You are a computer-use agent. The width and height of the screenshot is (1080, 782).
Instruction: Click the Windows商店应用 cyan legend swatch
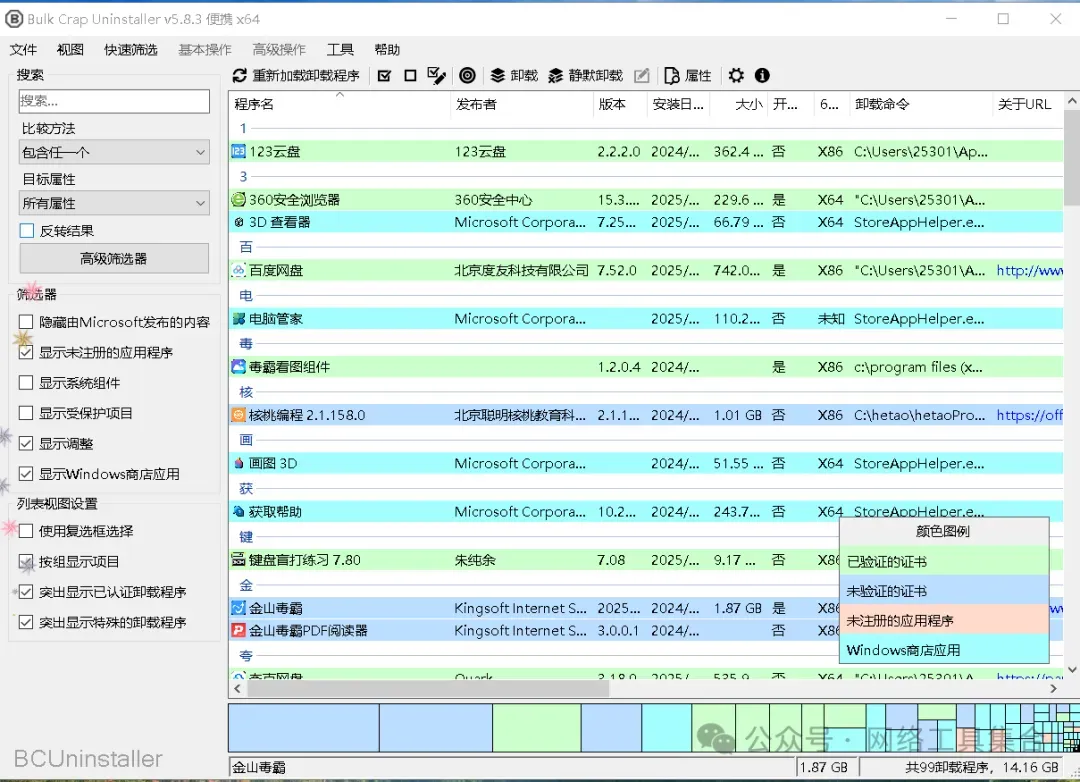click(944, 650)
